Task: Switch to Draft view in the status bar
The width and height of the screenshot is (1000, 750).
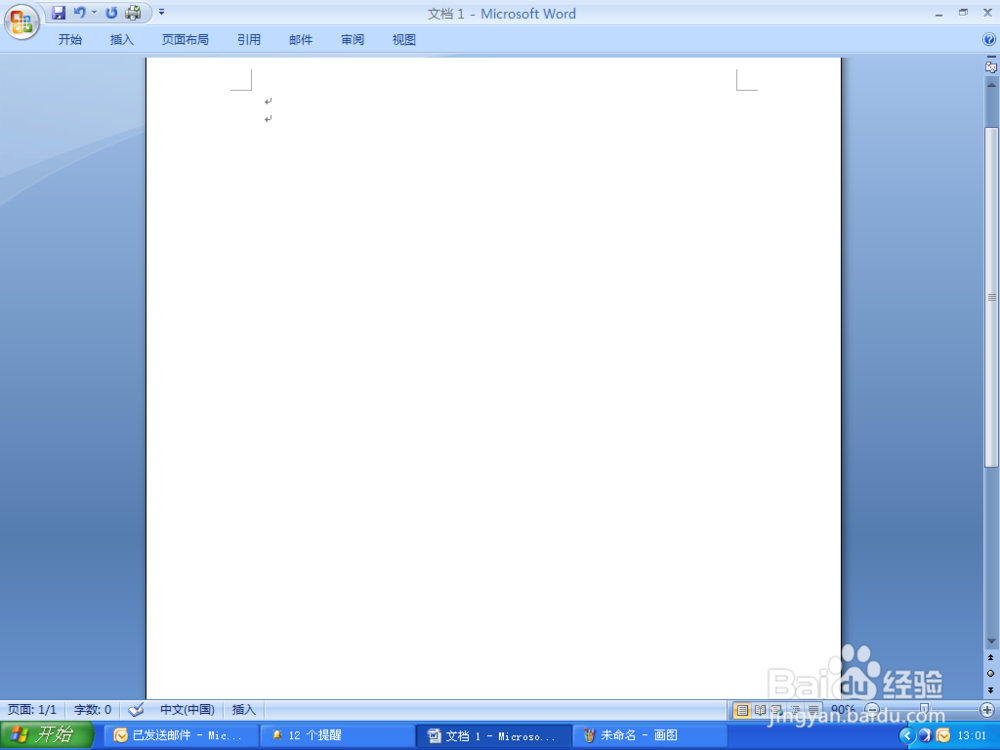Action: coord(814,709)
